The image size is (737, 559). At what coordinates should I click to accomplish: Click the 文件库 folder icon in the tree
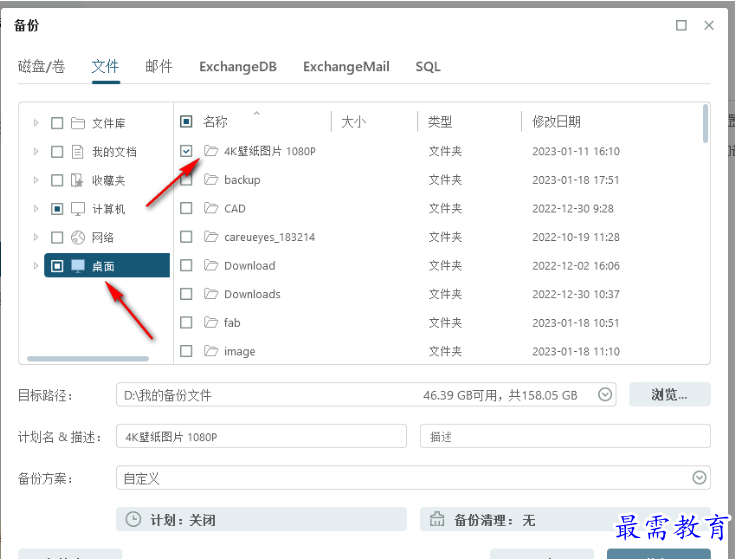(x=78, y=123)
